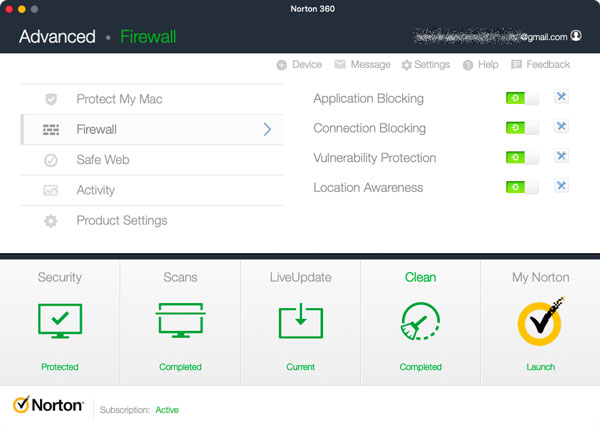600x426 pixels.
Task: Click the Device plus icon
Action: (x=282, y=65)
